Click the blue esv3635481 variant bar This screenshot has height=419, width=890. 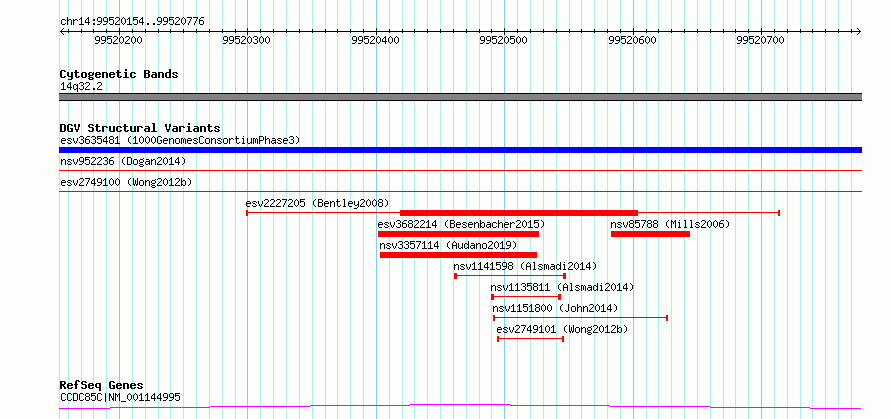pyautogui.click(x=460, y=150)
